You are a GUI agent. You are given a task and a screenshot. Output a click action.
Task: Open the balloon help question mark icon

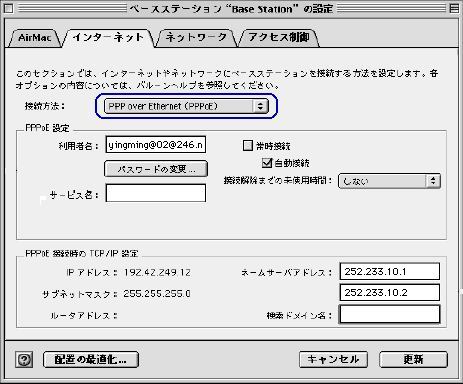[x=24, y=359]
